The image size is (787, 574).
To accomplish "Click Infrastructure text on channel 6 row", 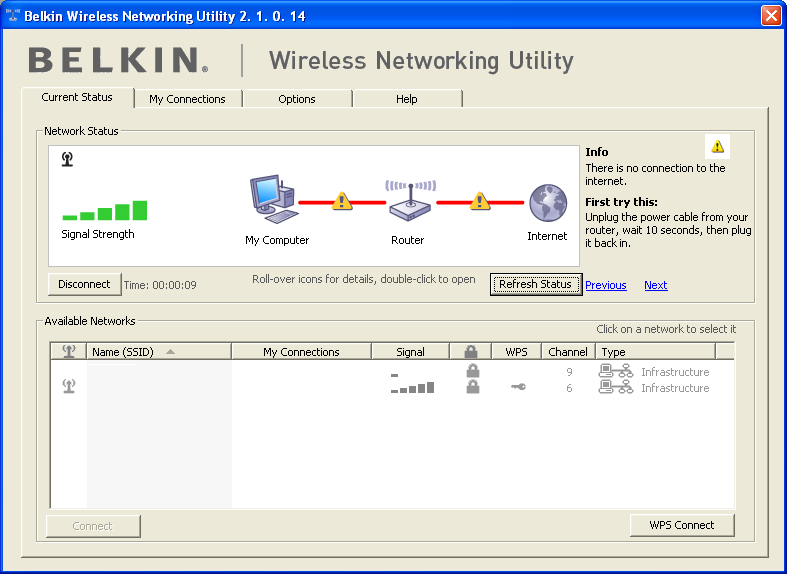I will [675, 388].
